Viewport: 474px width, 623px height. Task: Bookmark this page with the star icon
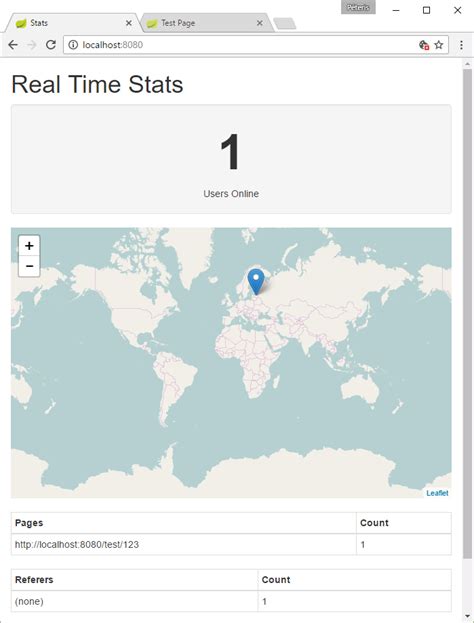point(439,45)
